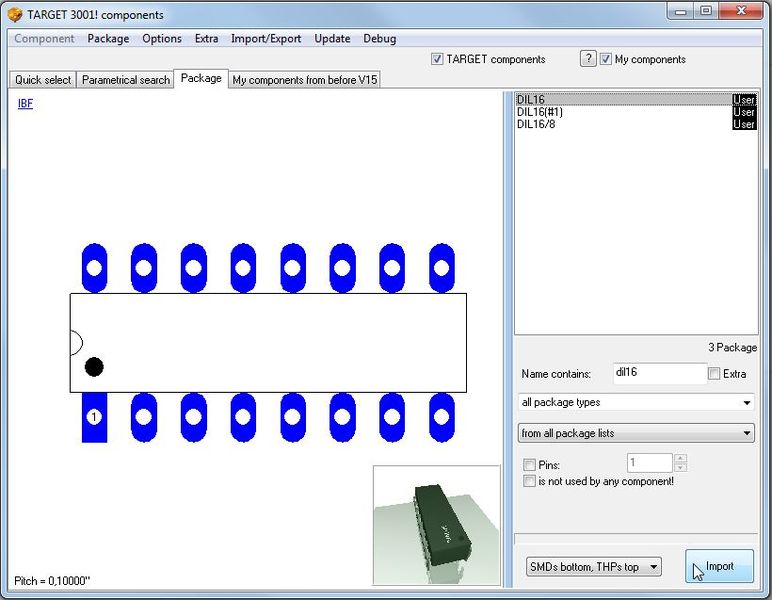Open the Package menu
Image resolution: width=772 pixels, height=600 pixels.
click(x=108, y=38)
